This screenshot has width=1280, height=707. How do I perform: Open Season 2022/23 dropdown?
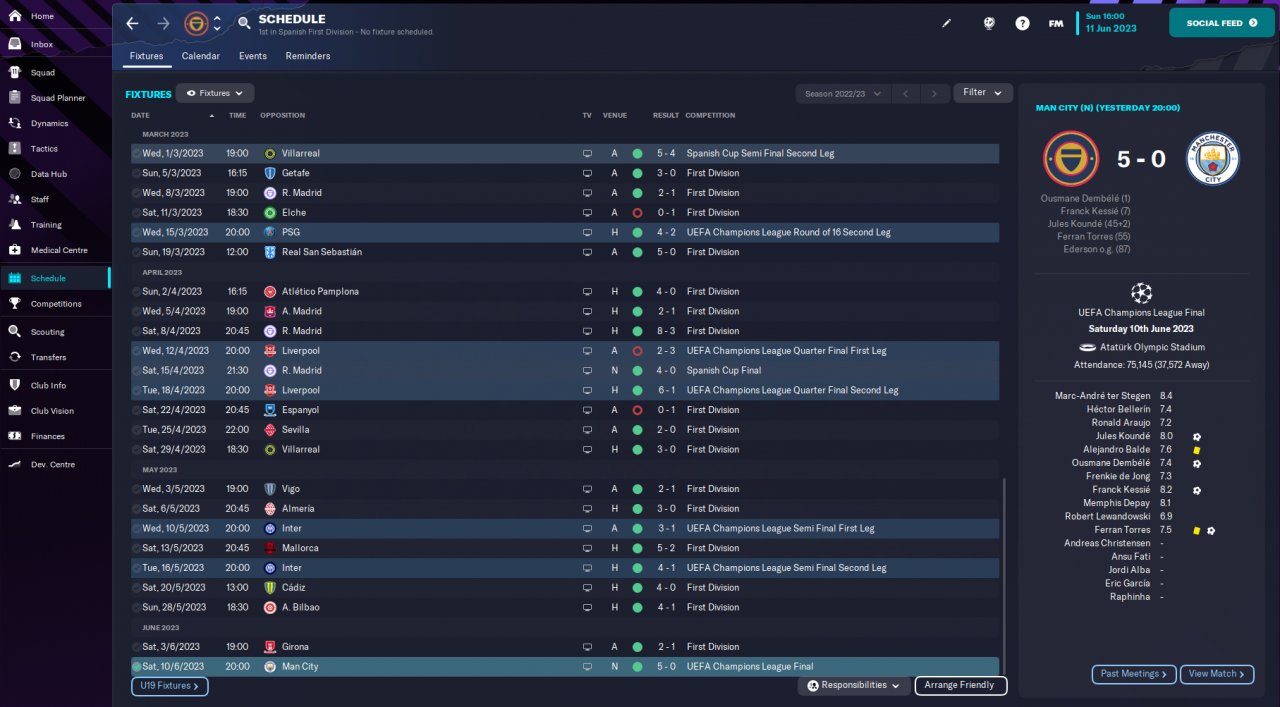(843, 94)
